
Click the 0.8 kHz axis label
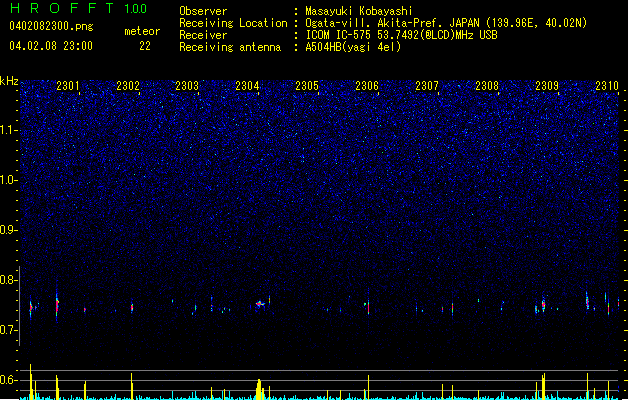coord(9,280)
